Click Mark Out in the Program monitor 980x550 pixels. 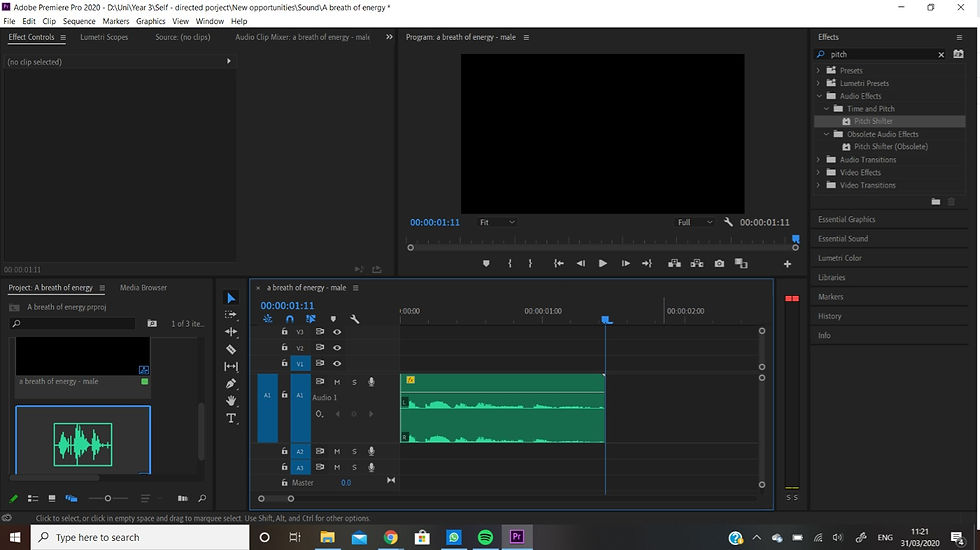[x=530, y=264]
